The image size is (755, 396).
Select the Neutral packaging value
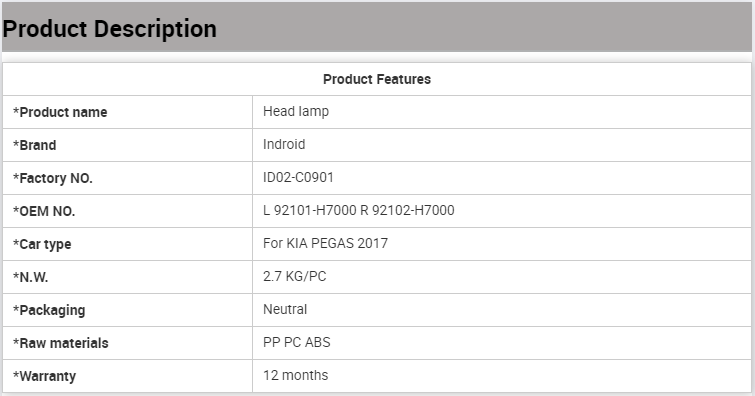click(x=285, y=309)
